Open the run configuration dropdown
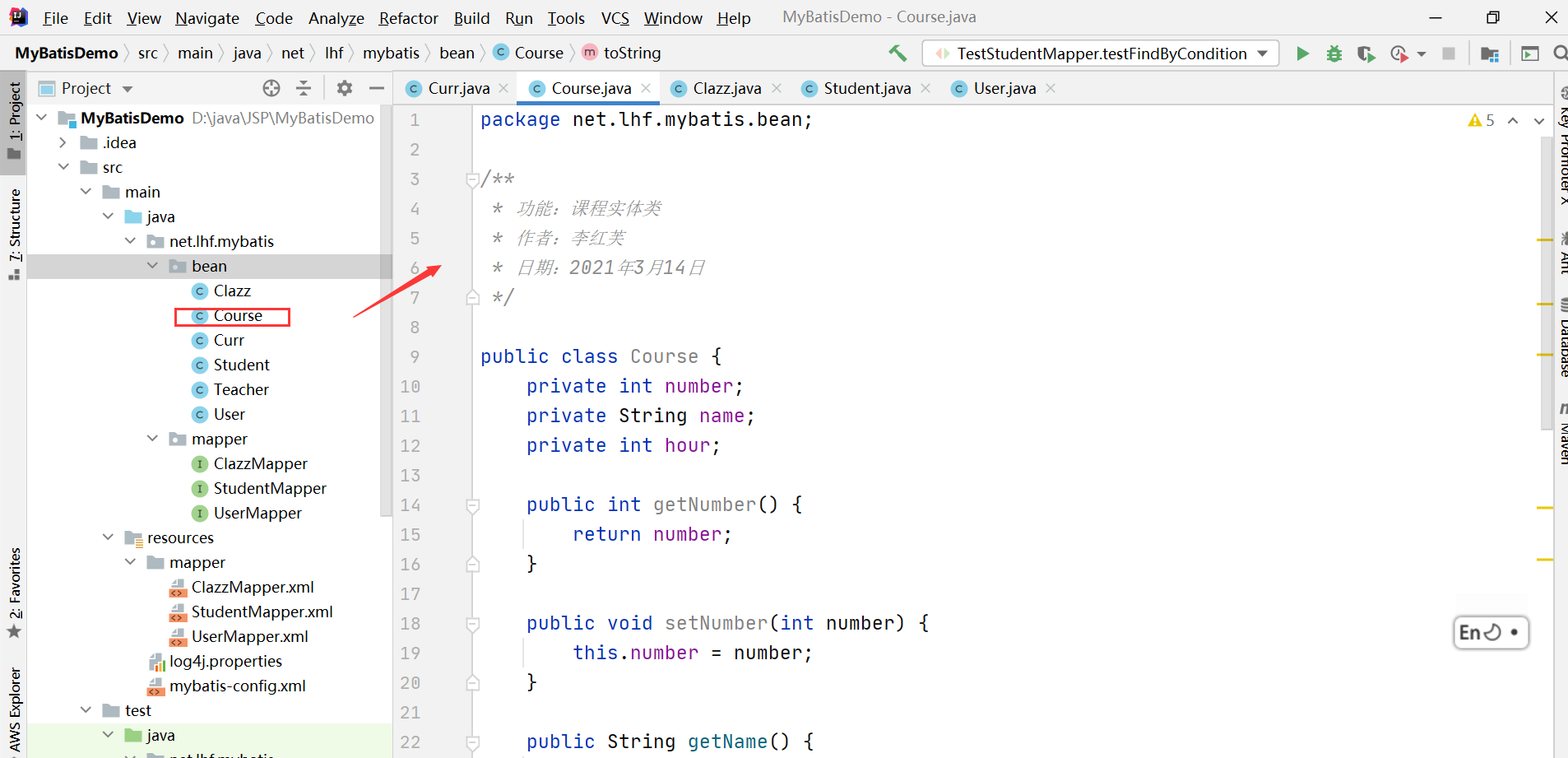The image size is (1568, 758). [1262, 53]
